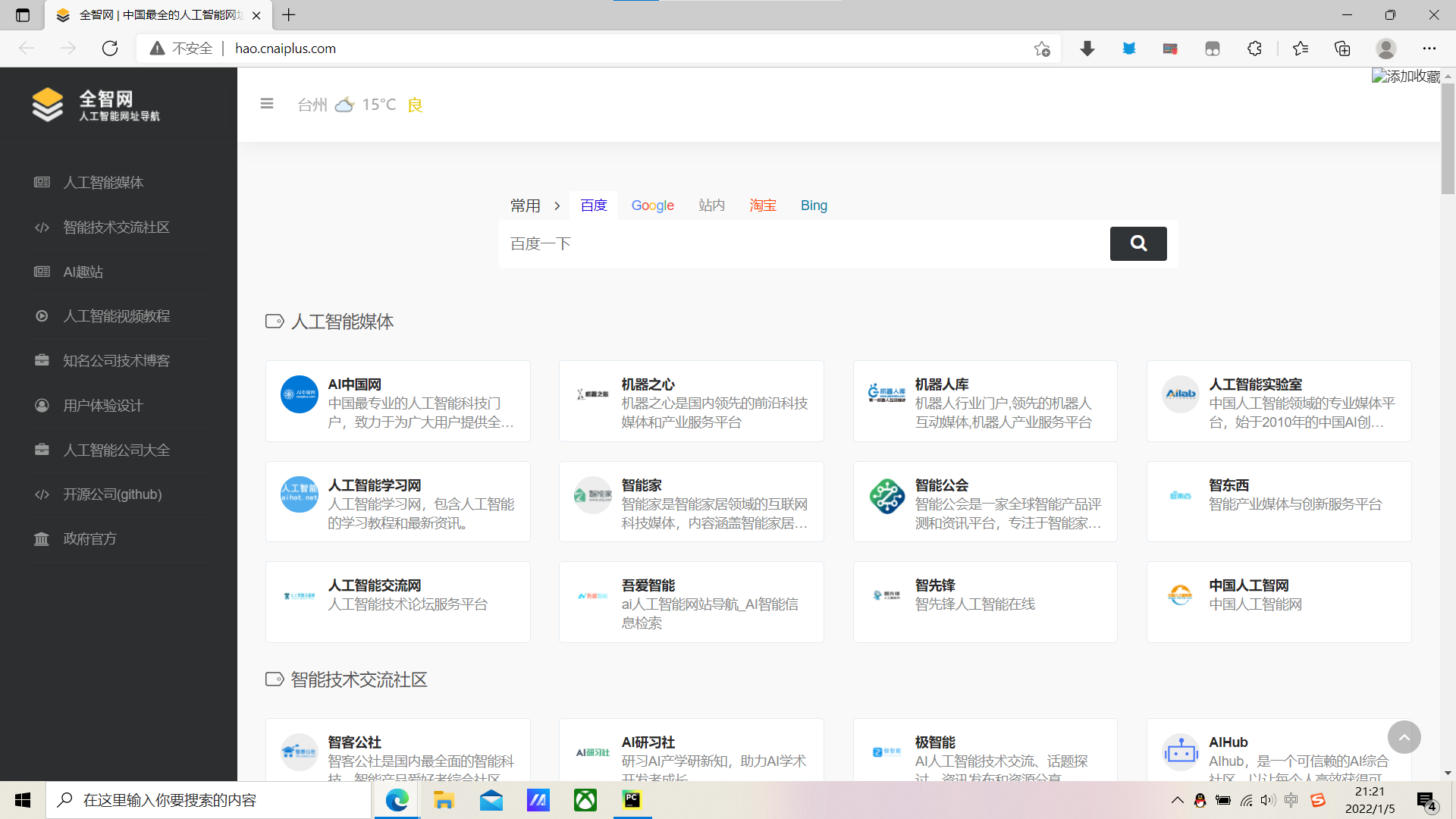Select the 站内 search tab
Screen dimensions: 1456x819
[711, 206]
